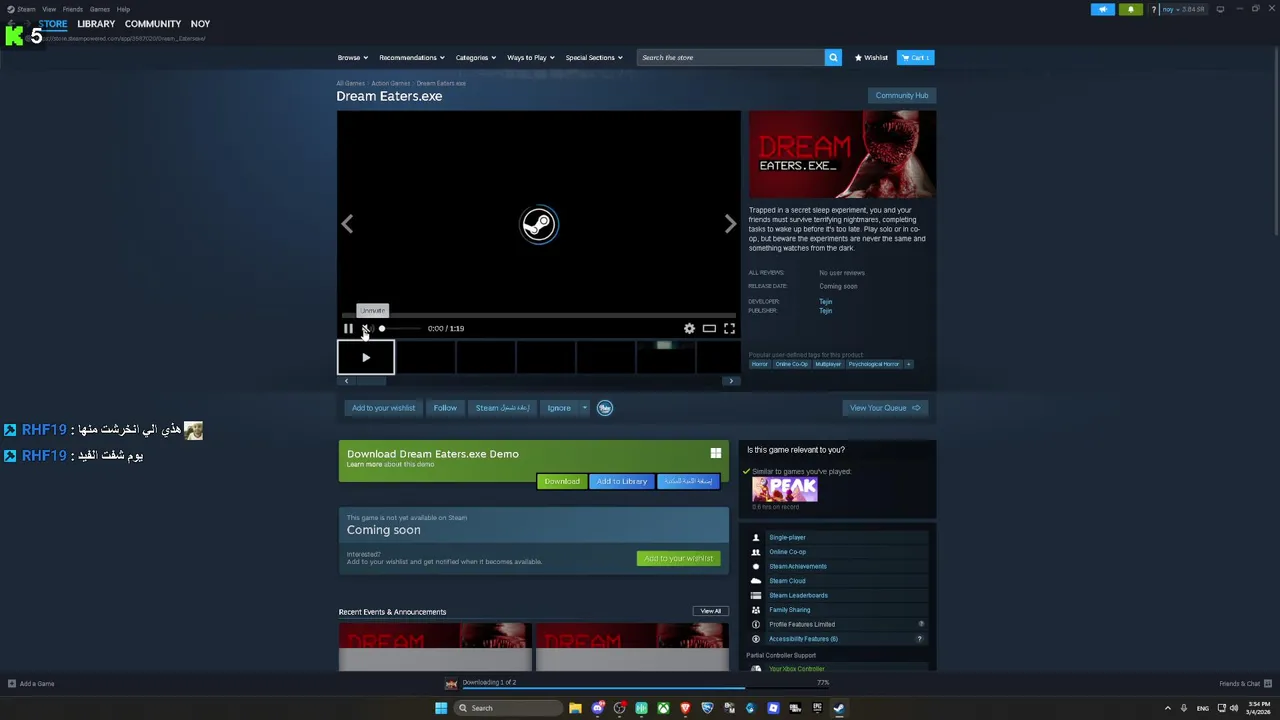Click the round Steam Labs icon
The image size is (1280, 720).
pyautogui.click(x=604, y=408)
